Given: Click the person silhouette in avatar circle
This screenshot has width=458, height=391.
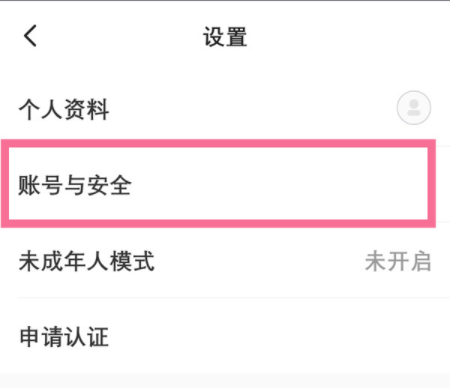Looking at the screenshot, I should click(414, 108).
